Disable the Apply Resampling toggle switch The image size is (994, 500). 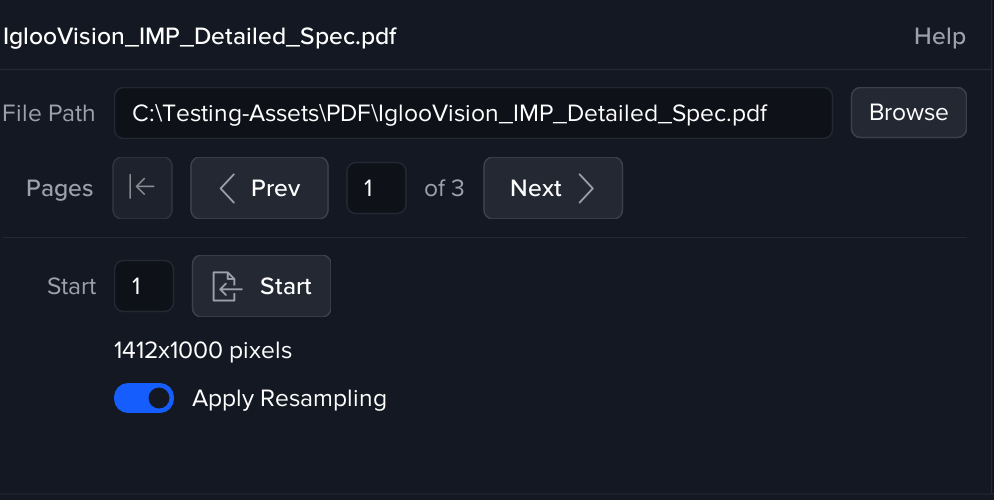coord(144,398)
